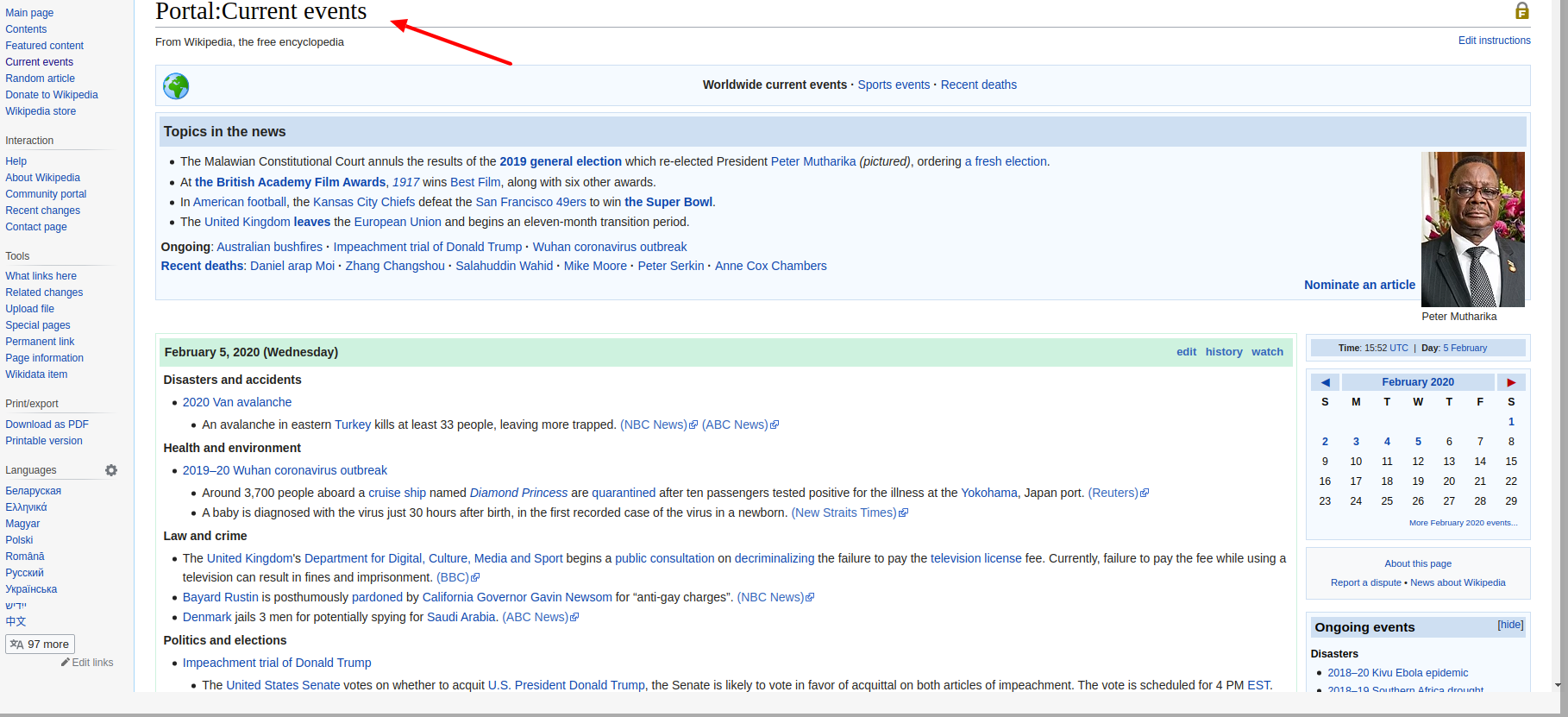Open Donate to Wikipedia link
The image size is (1568, 717).
[x=52, y=95]
